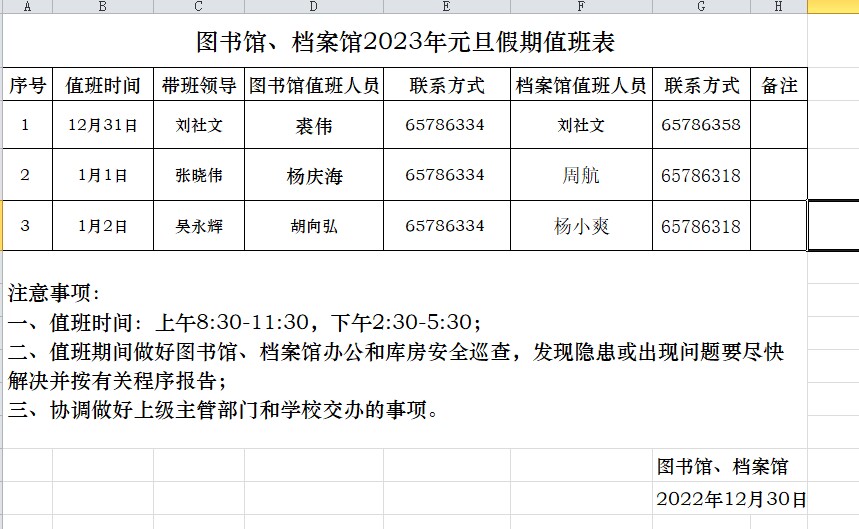Click the 档案馆值班人员 header cell
This screenshot has width=859, height=529.
pyautogui.click(x=581, y=86)
